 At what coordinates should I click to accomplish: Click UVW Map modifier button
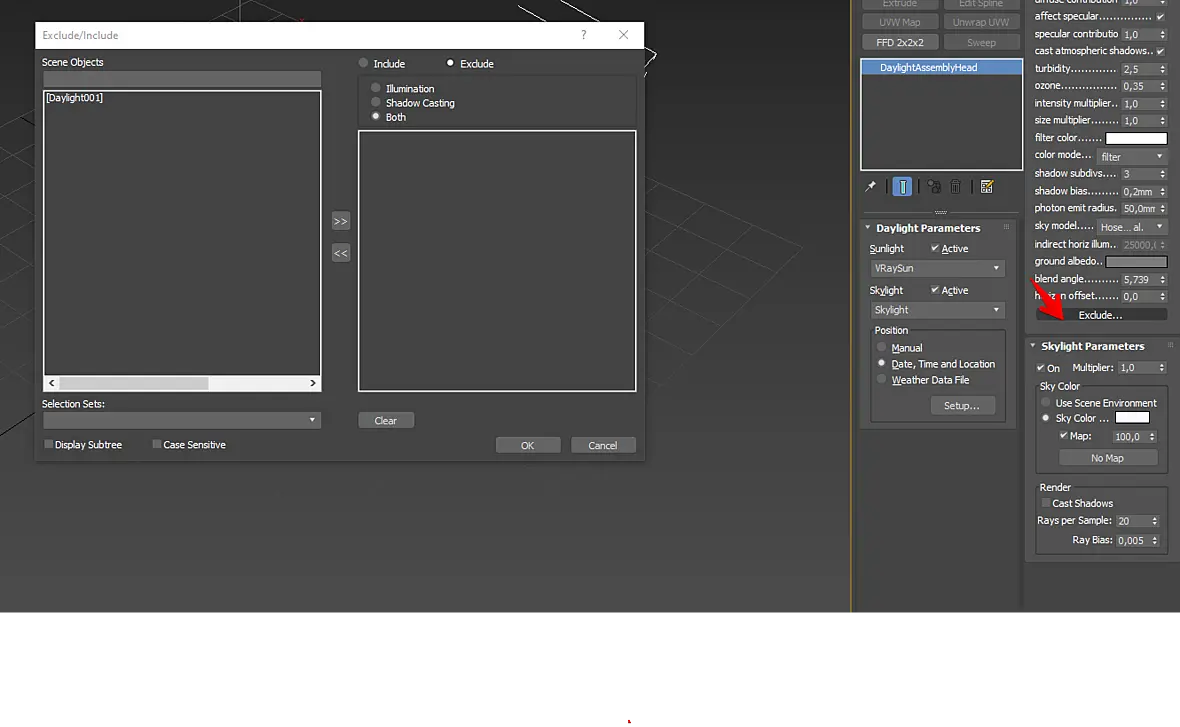(899, 22)
